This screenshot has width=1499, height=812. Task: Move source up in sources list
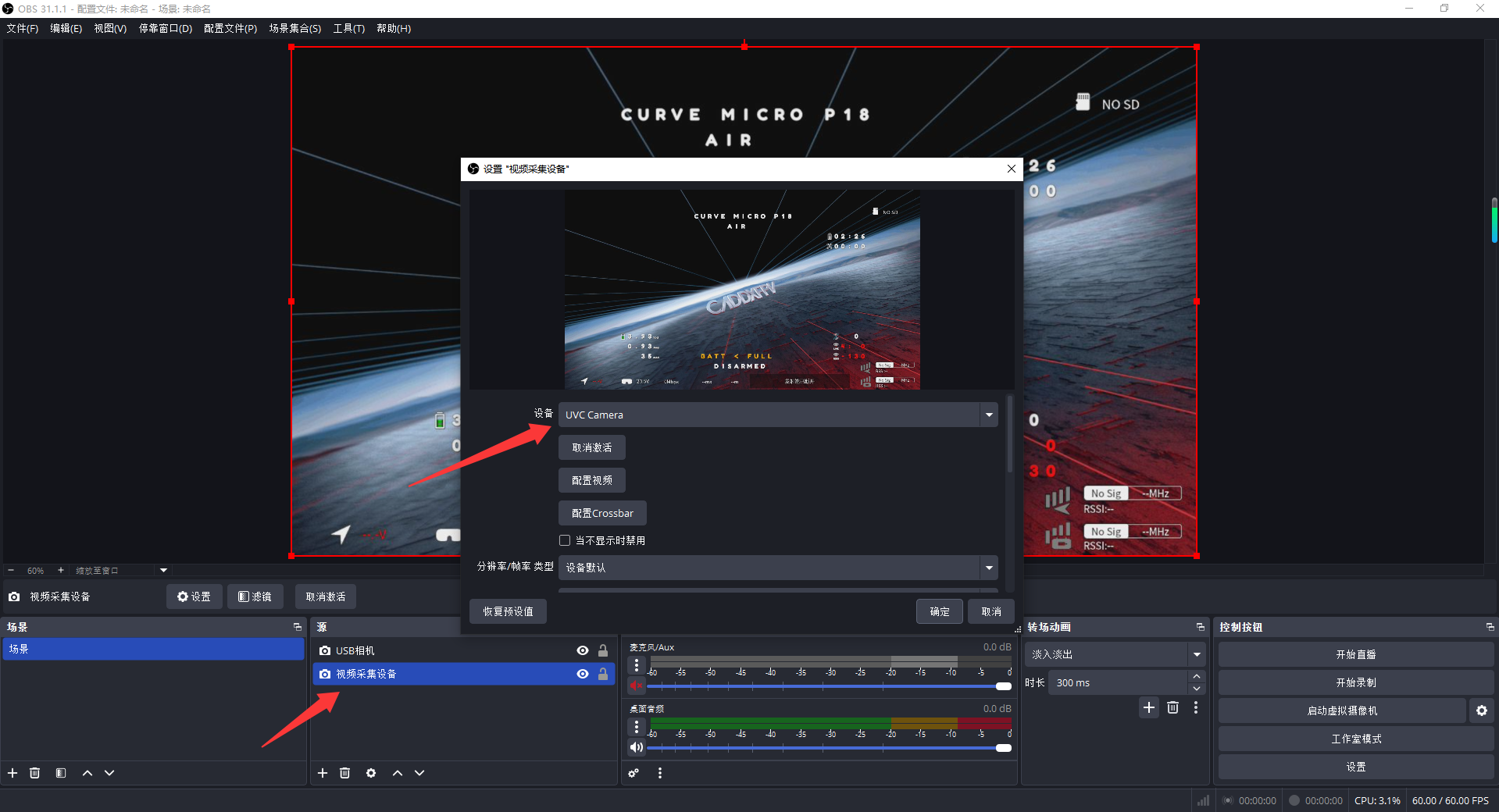398,773
